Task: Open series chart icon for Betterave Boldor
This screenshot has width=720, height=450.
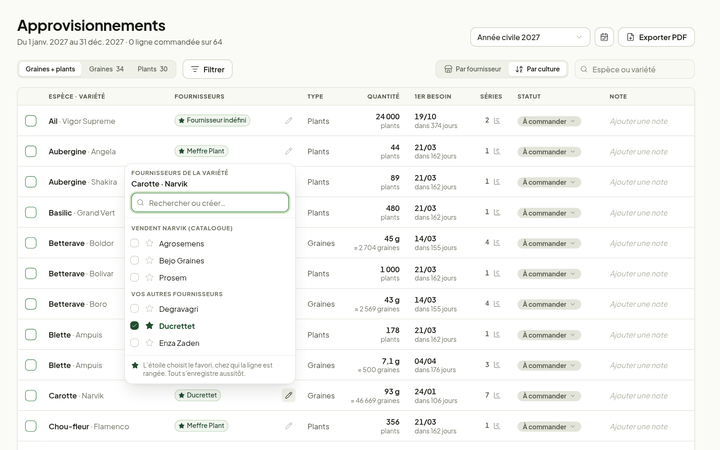Action: [496, 243]
